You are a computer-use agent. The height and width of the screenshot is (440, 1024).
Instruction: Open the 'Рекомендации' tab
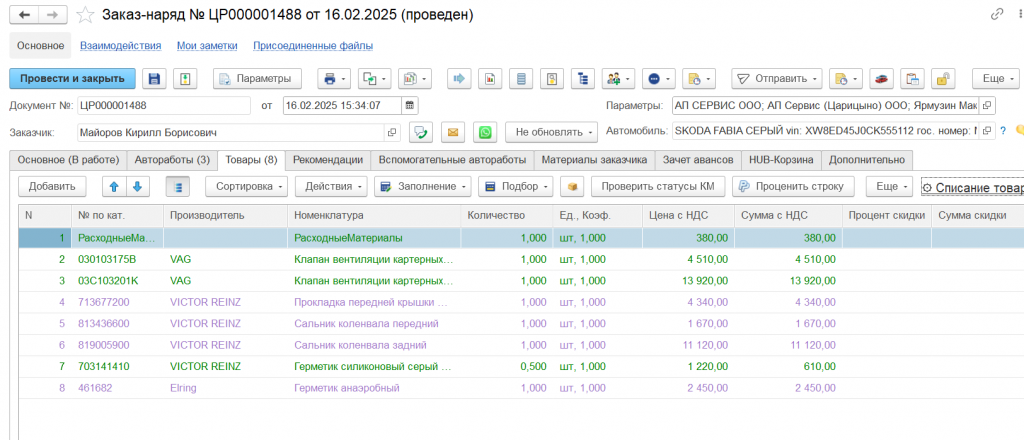[x=328, y=160]
